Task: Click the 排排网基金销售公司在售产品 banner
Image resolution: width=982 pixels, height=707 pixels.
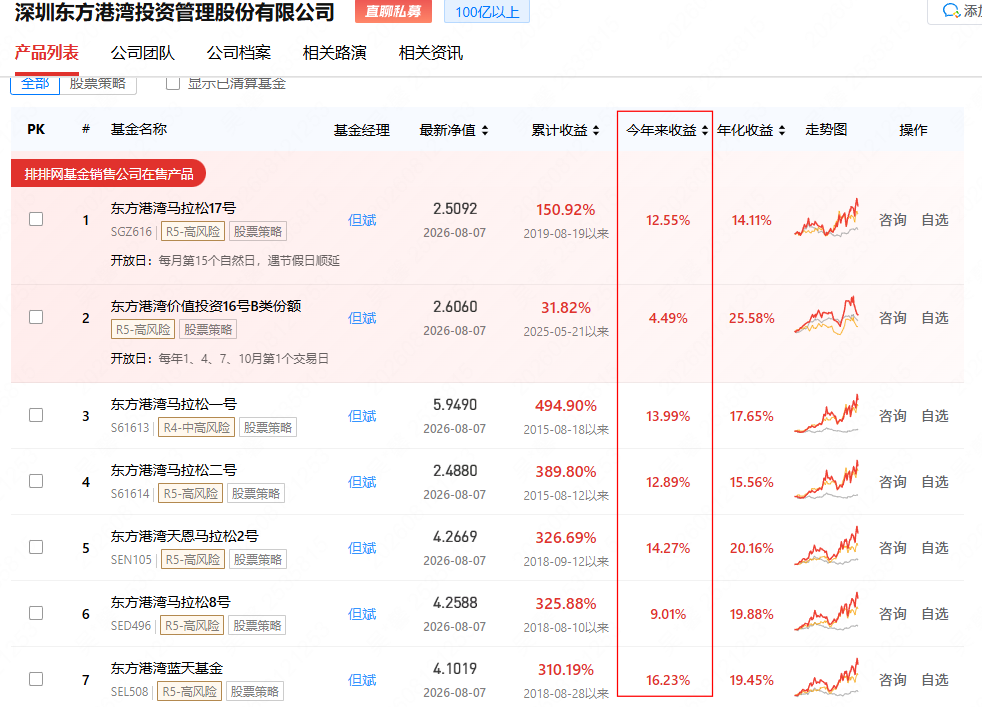Action: coord(108,173)
